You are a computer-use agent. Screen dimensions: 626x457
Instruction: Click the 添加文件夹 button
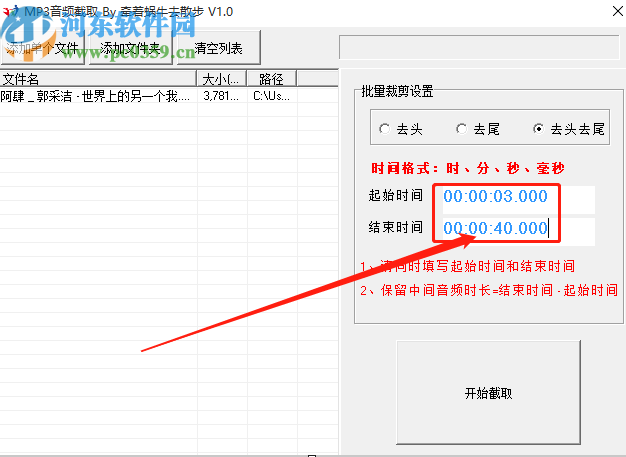(x=131, y=48)
